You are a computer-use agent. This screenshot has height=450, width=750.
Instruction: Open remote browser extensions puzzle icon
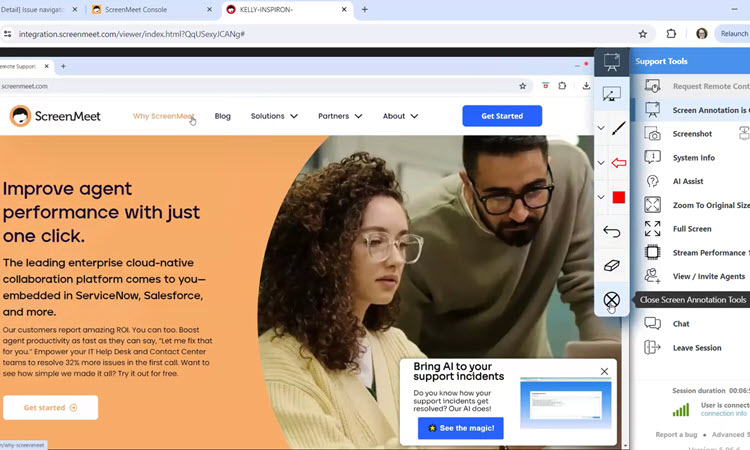tap(562, 86)
